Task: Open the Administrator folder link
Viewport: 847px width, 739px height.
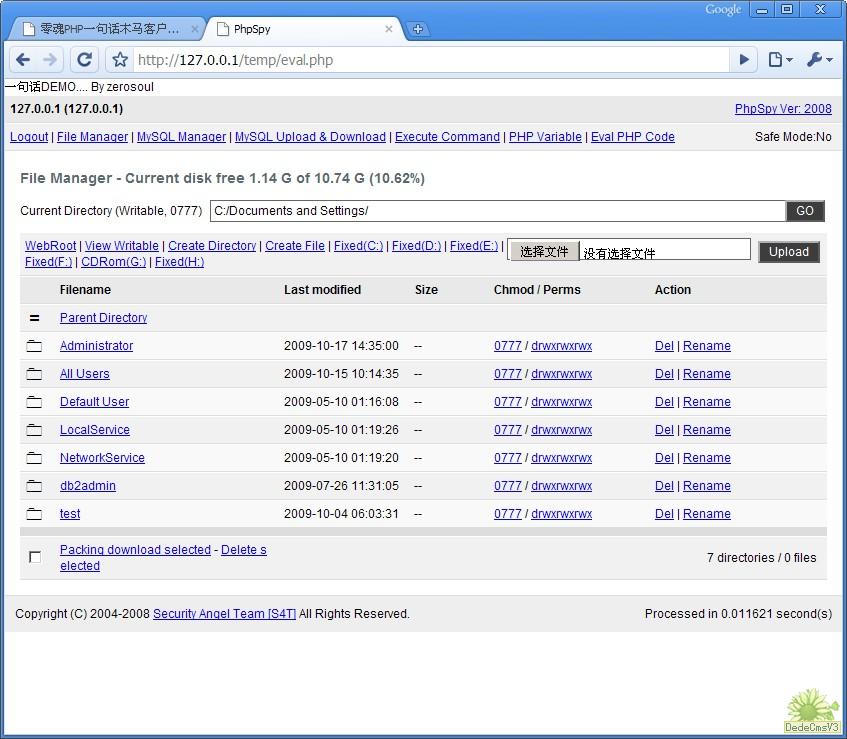Action: coord(96,346)
